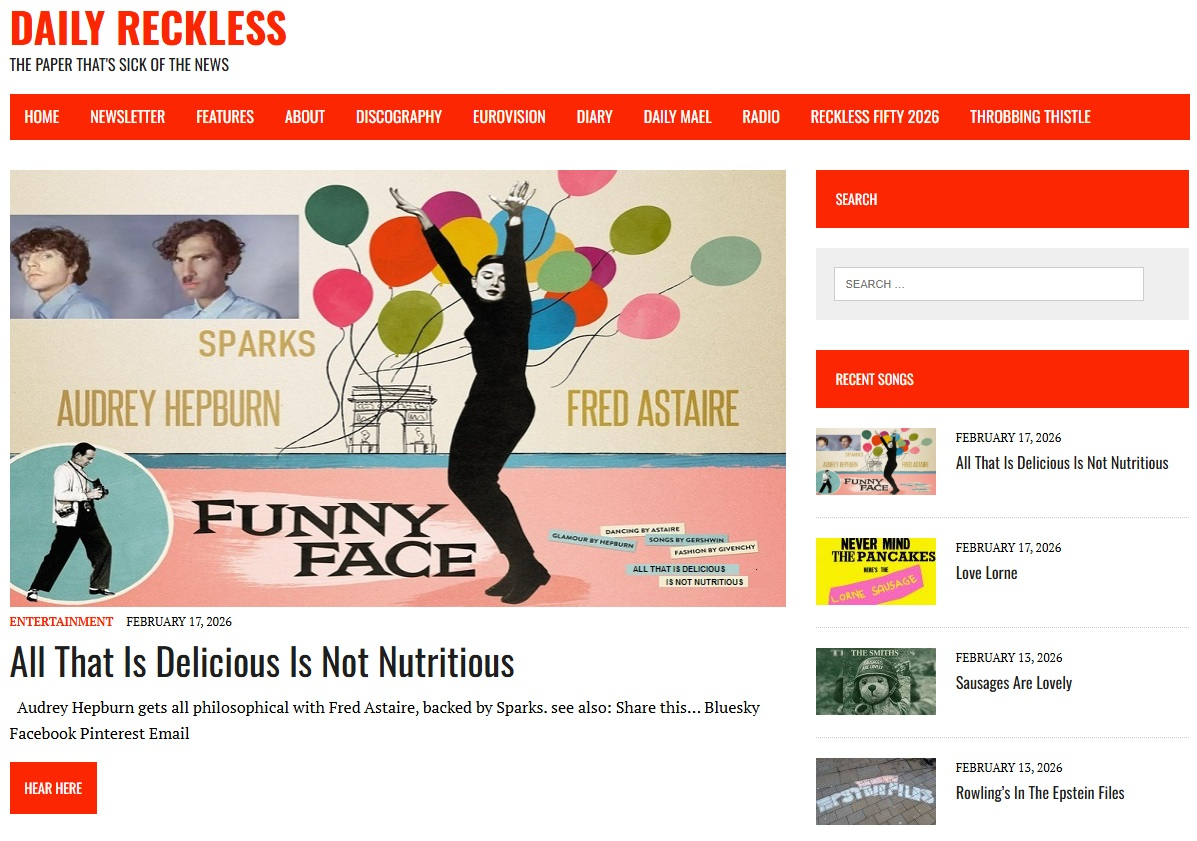Click the Hear Here button
Screen dimensions: 1197x841
point(53,788)
